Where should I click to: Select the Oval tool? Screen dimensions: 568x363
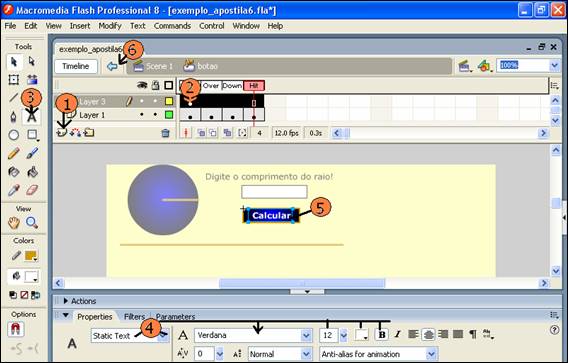tap(14, 135)
